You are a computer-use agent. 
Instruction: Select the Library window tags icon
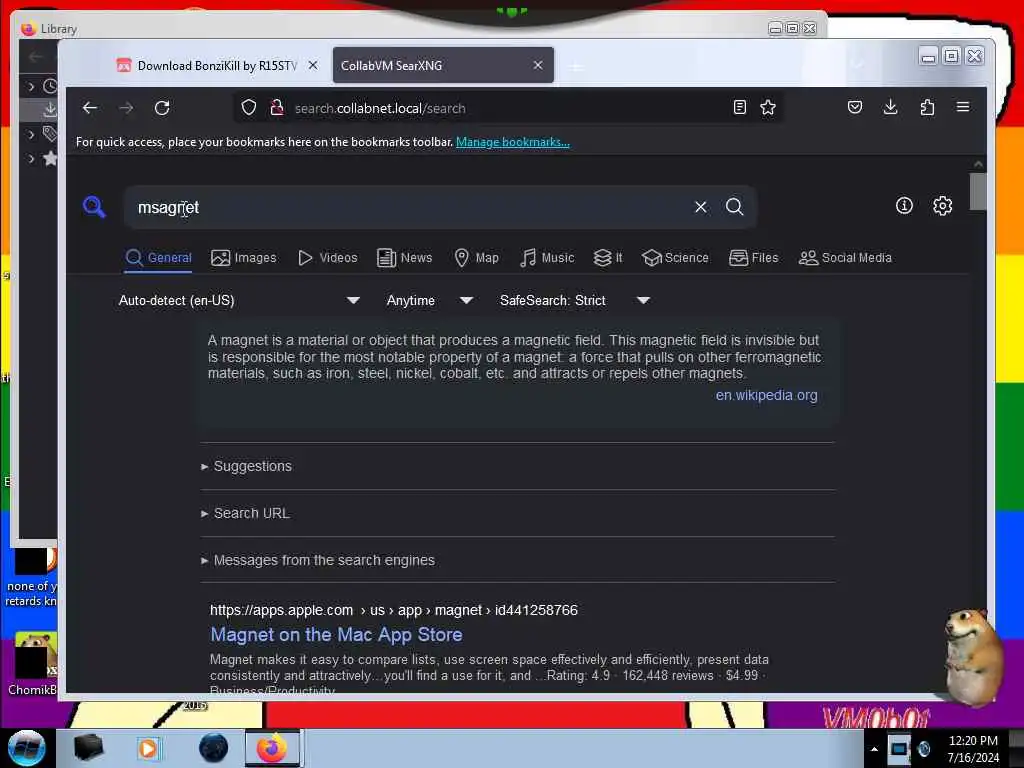click(50, 134)
